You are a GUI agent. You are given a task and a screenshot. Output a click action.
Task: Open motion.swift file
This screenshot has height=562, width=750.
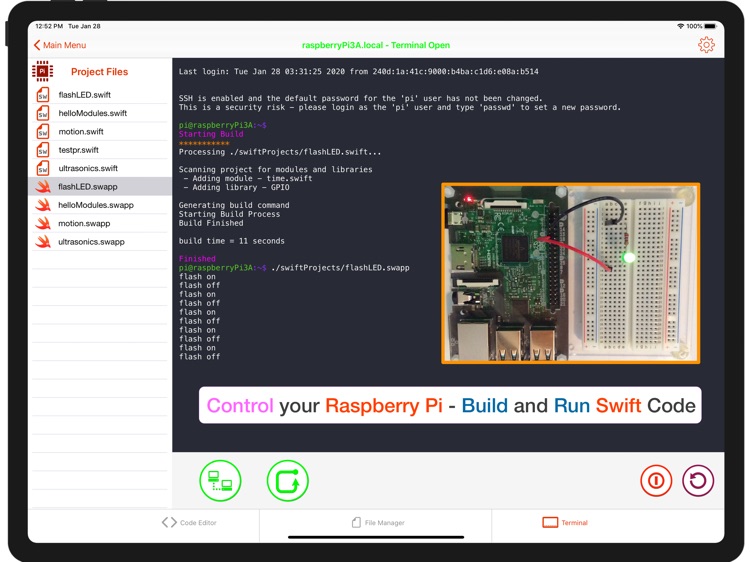[81, 131]
